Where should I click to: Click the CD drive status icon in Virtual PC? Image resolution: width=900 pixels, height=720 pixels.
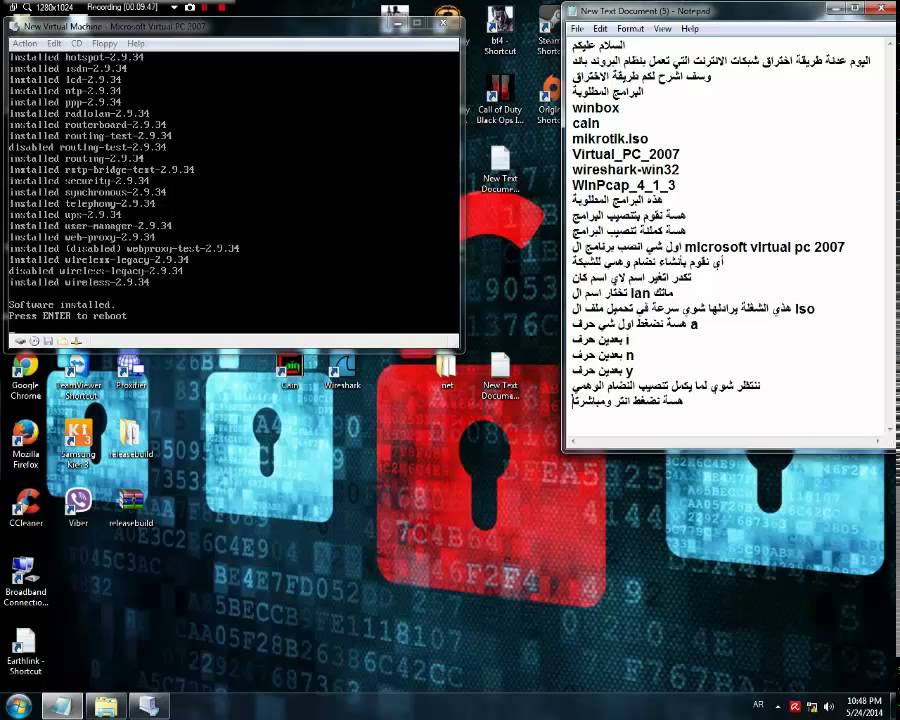click(34, 341)
